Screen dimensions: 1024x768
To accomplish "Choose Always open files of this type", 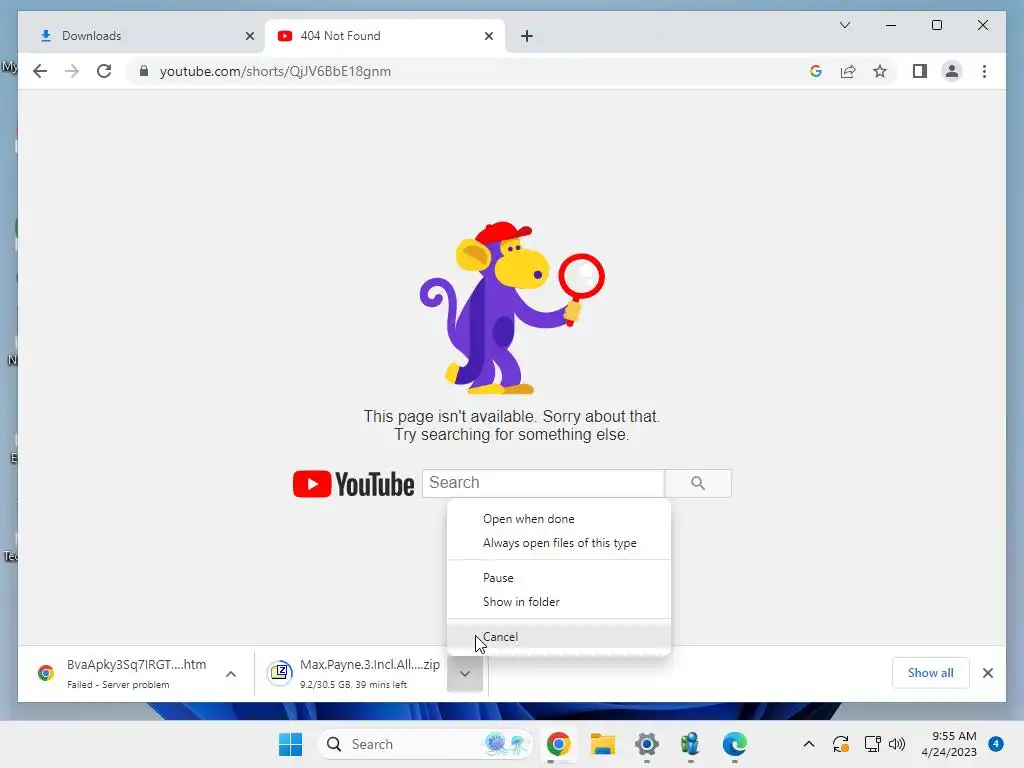I will coord(559,543).
